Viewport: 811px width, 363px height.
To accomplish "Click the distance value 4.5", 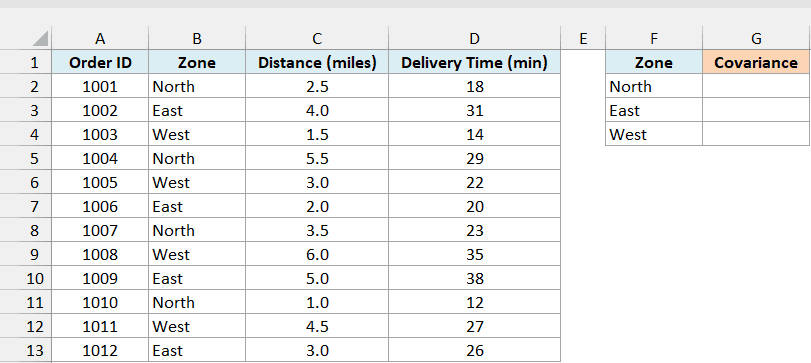I will point(317,326).
